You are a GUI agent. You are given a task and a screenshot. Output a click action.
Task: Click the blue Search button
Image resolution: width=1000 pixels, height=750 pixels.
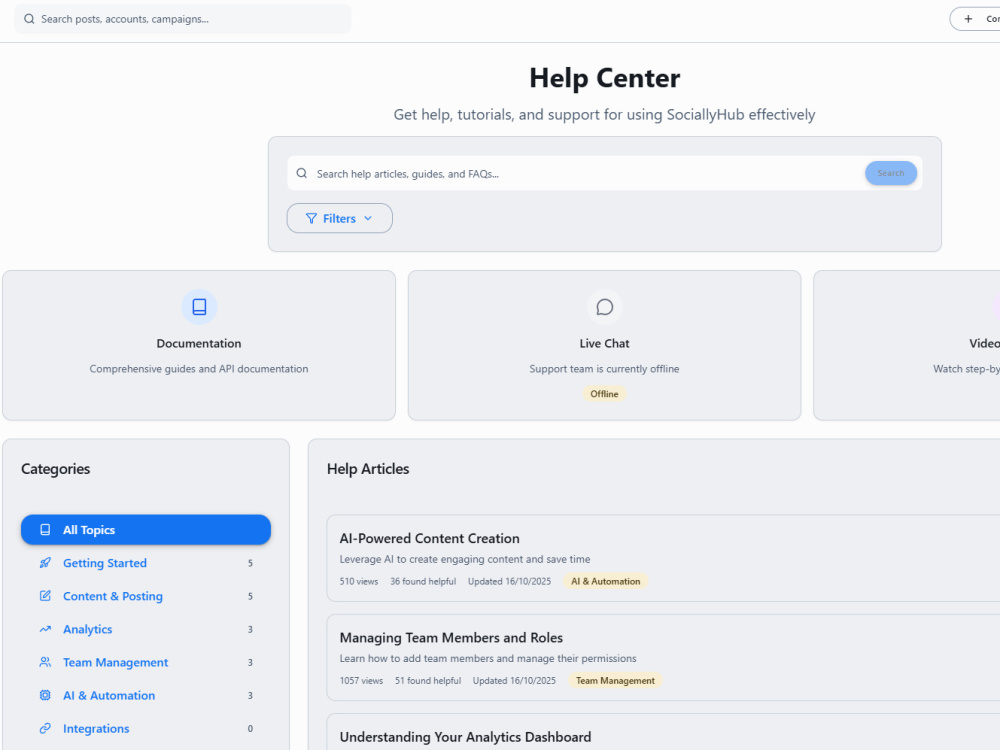tap(891, 173)
